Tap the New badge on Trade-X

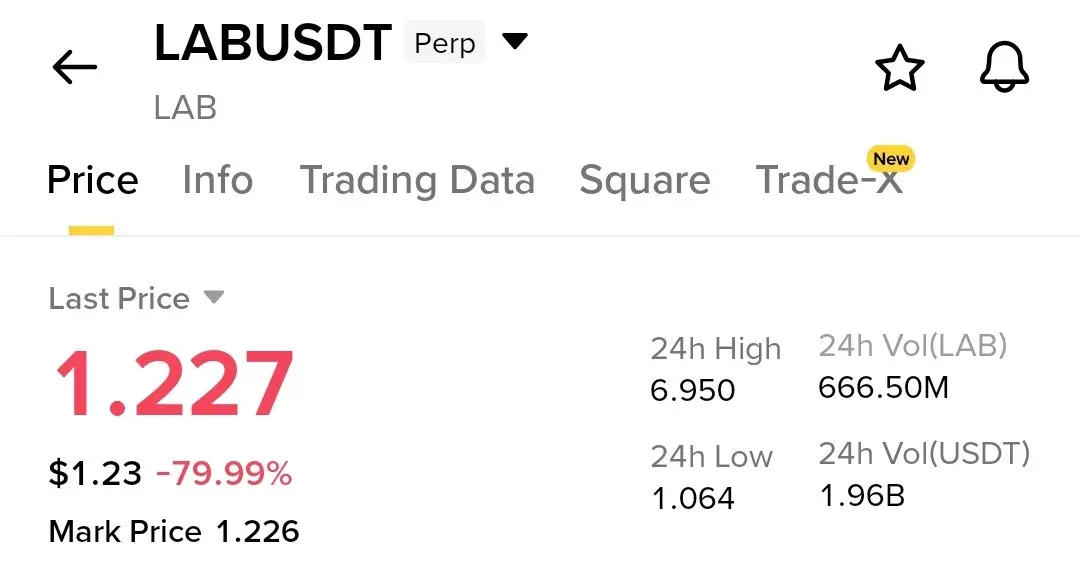coord(891,159)
